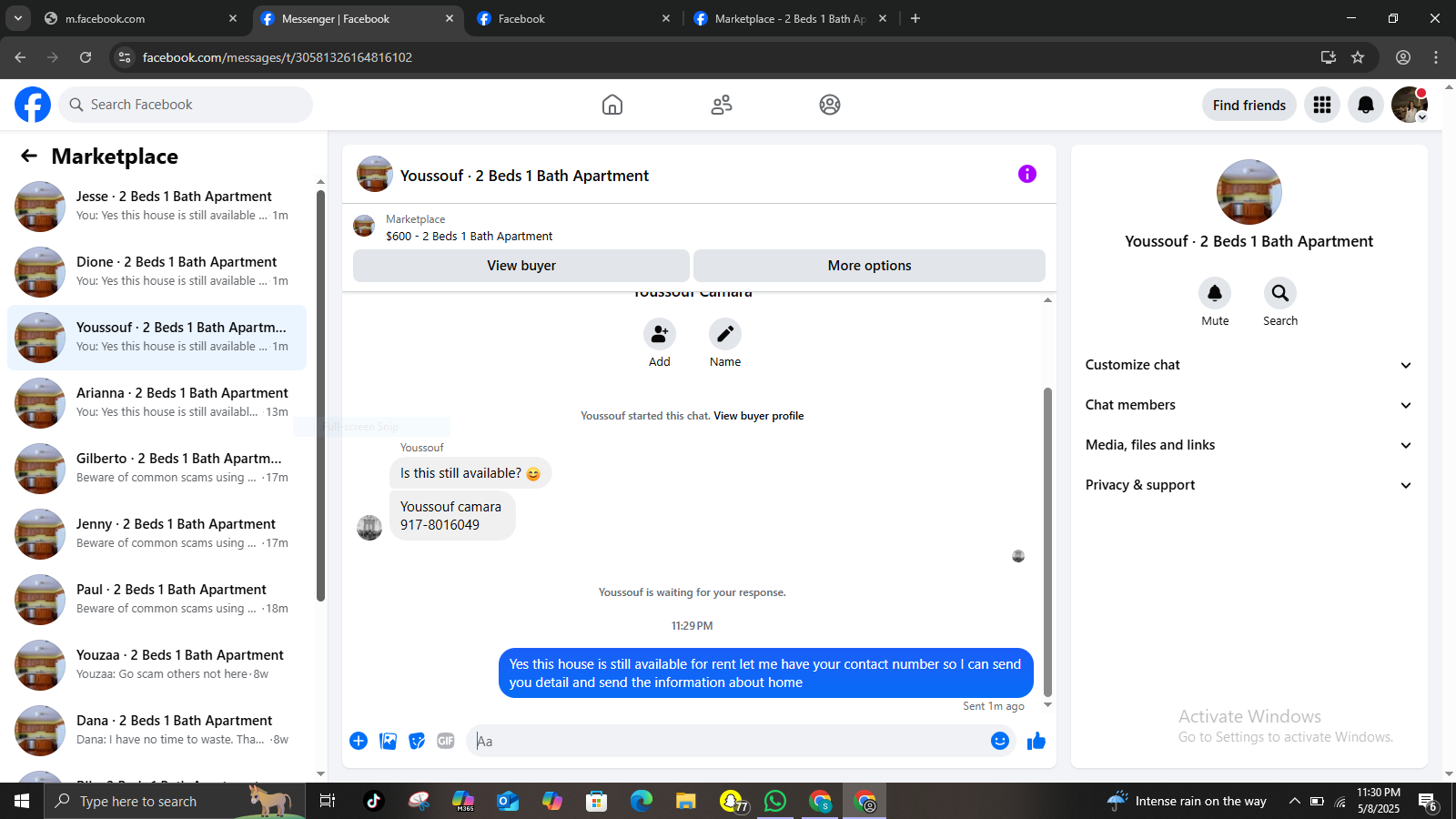Viewport: 1456px width, 819px height.
Task: Open the emoji picker in message box
Action: point(1000,741)
